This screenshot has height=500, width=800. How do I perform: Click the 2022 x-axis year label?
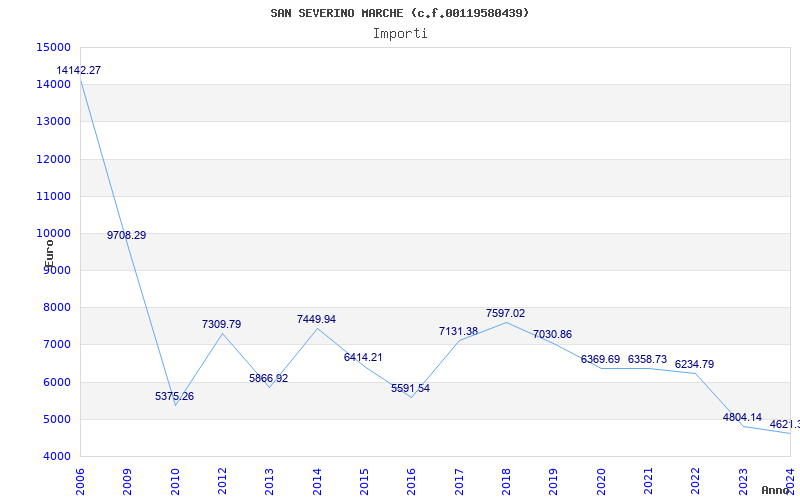point(695,482)
